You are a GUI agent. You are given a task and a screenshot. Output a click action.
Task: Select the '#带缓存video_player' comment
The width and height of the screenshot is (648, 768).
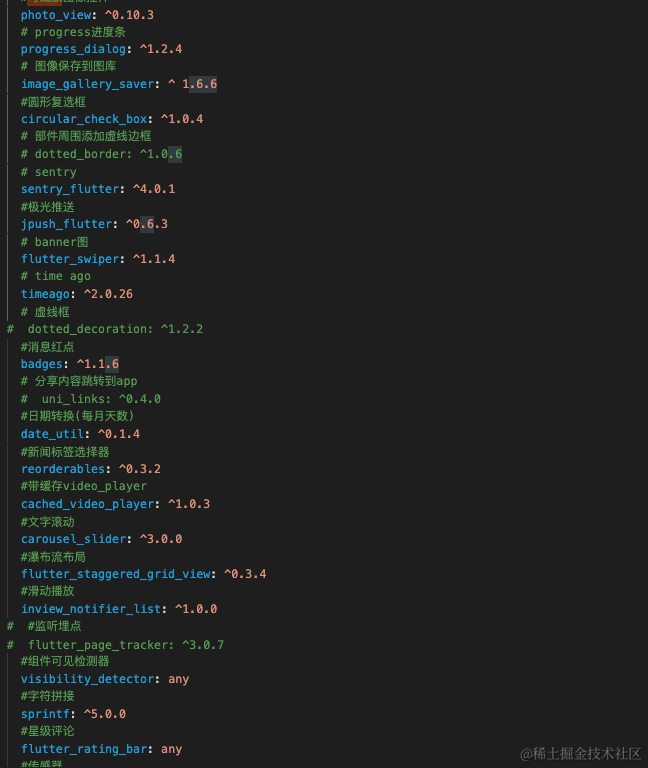(x=84, y=486)
